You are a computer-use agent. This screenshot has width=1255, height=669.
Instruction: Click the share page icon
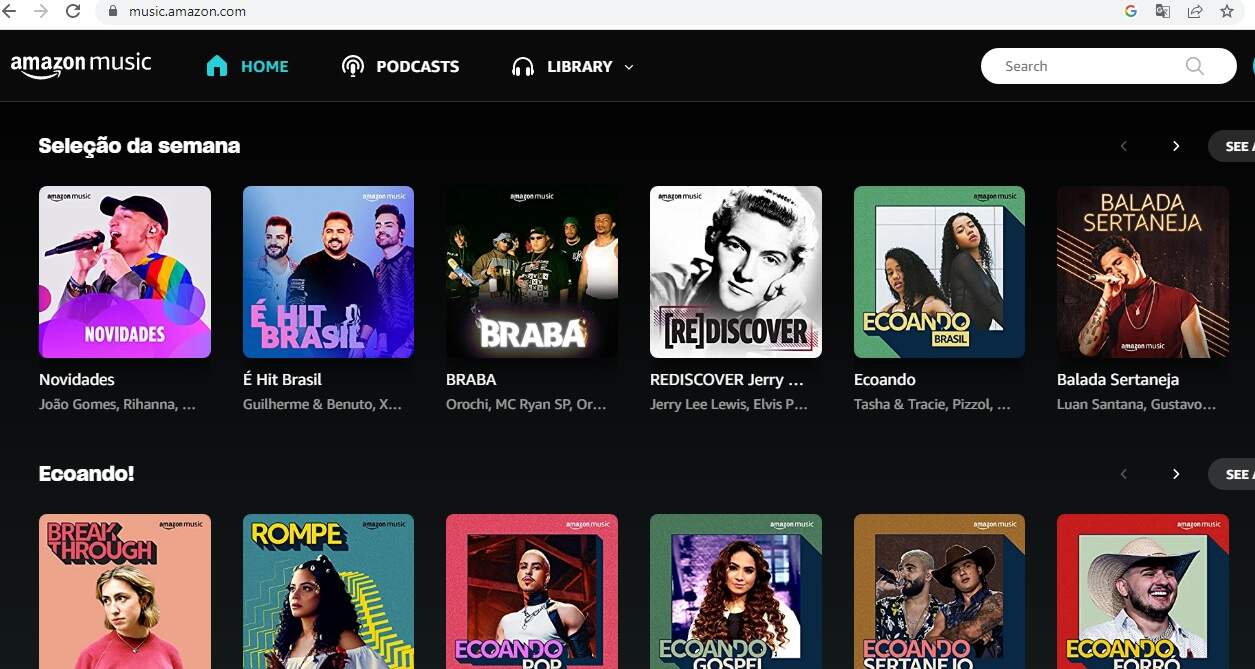(x=1195, y=11)
